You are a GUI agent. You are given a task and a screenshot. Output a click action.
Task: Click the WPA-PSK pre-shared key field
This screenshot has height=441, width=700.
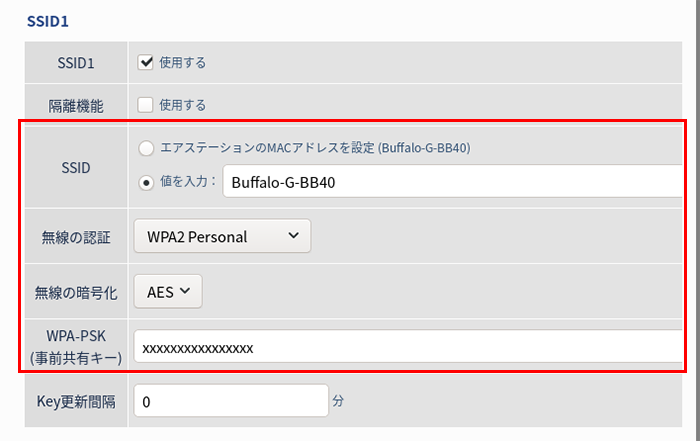408,347
